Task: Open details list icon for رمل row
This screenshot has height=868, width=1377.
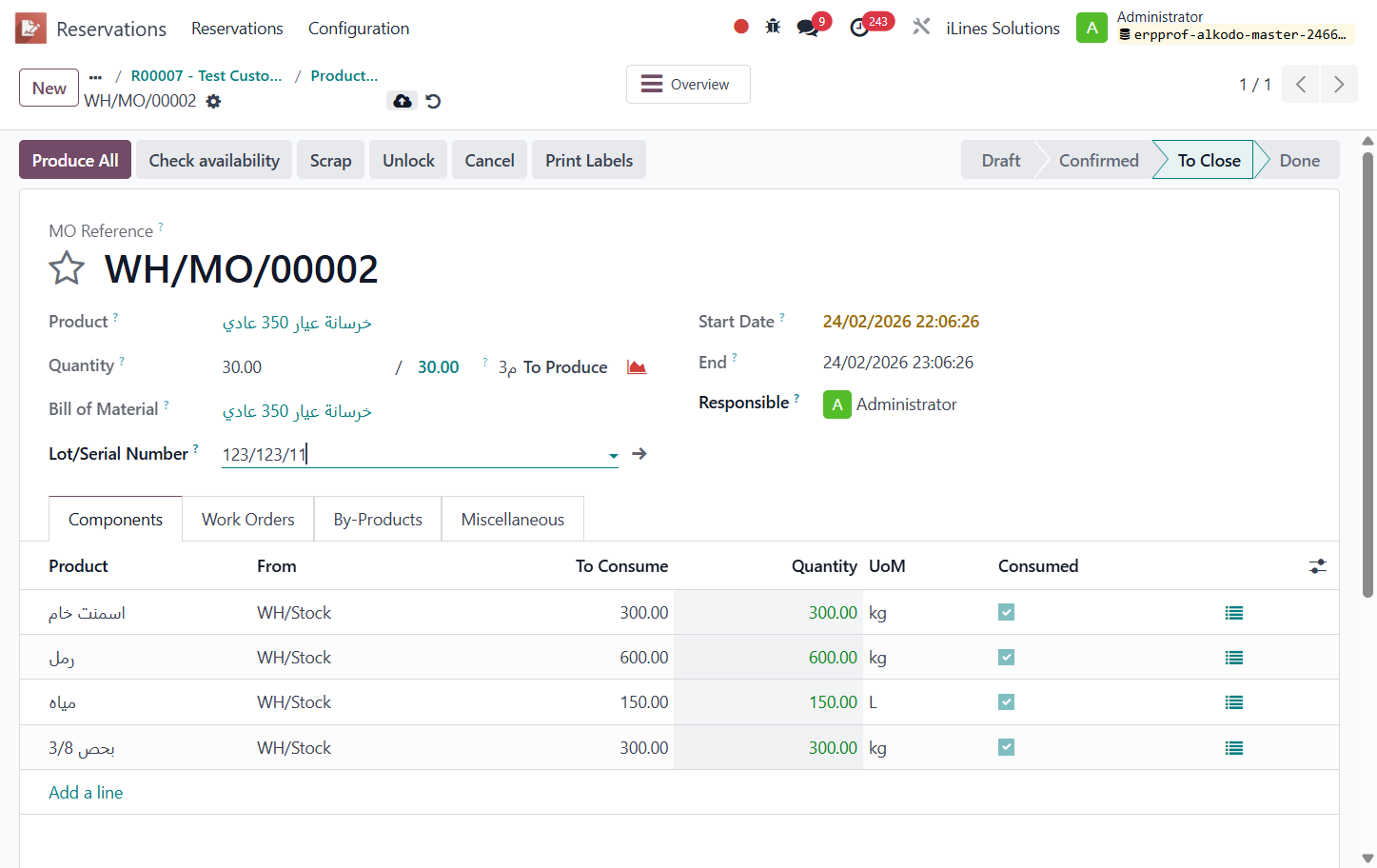Action: tap(1234, 658)
